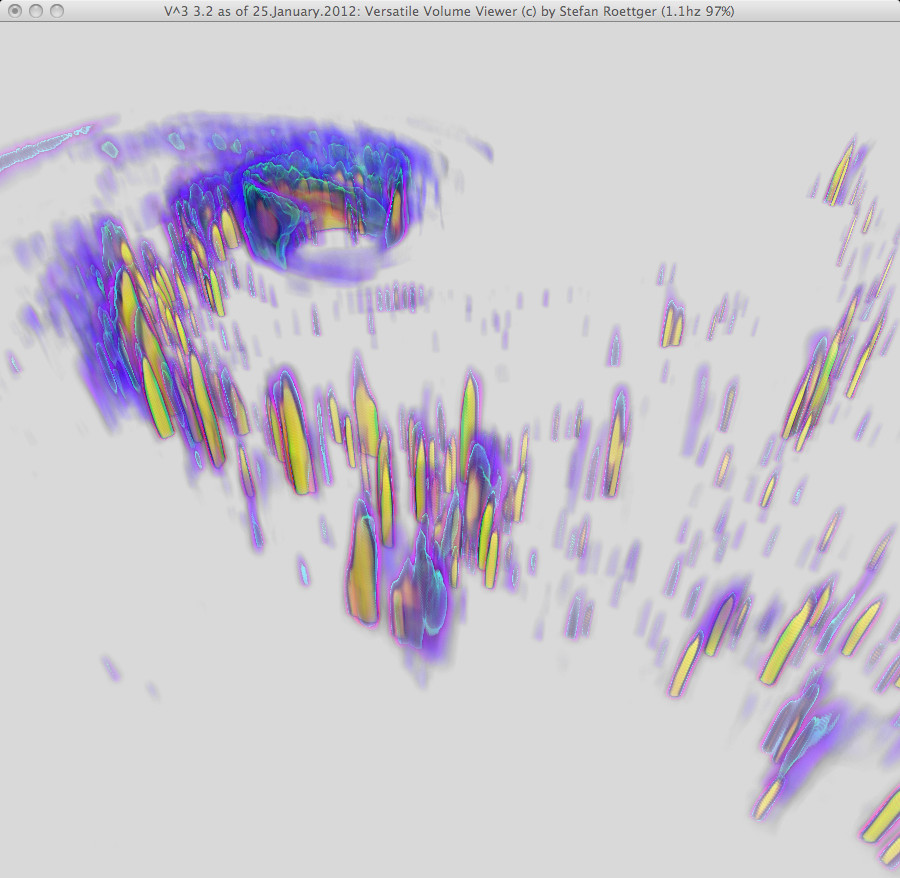Click the pair of yellow spikes right of center
The height and width of the screenshot is (878, 900).
pyautogui.click(x=671, y=327)
